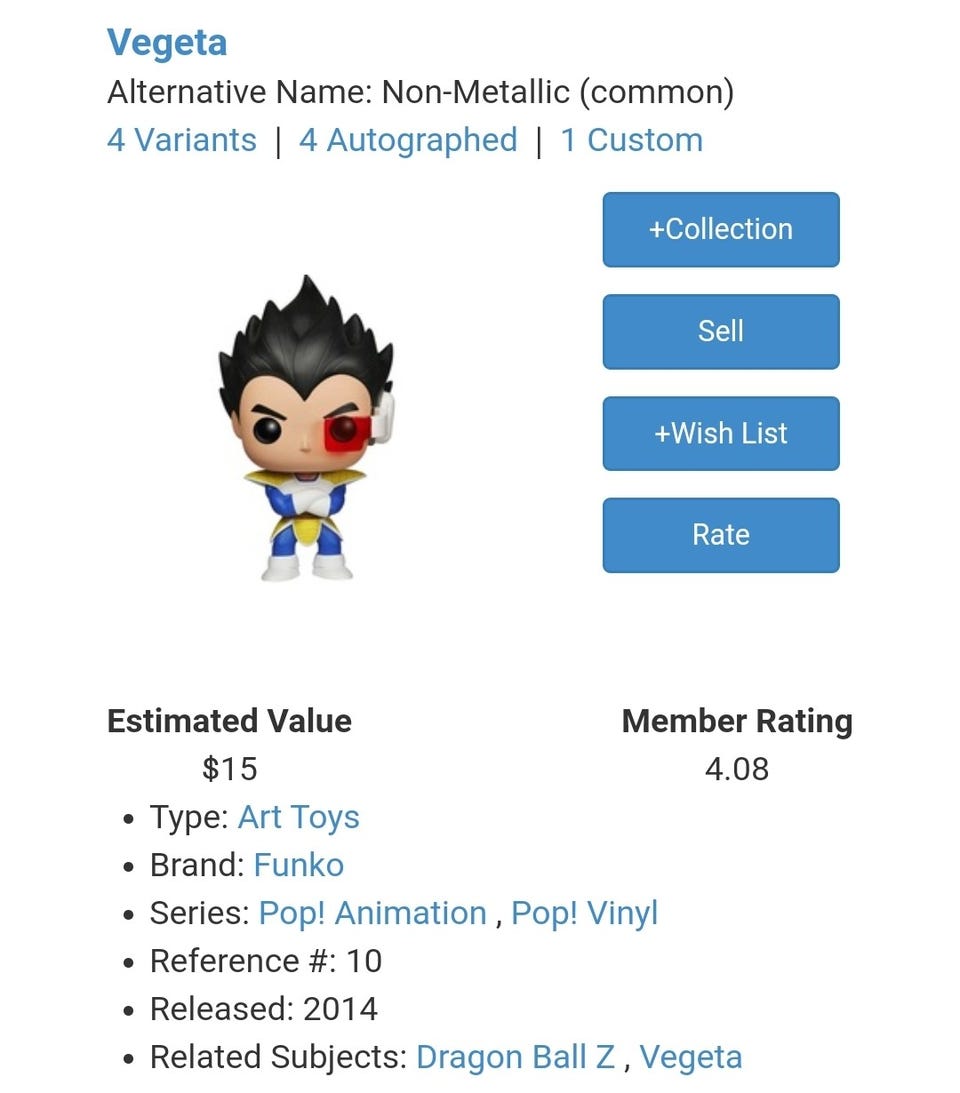This screenshot has height=1093, width=960.
Task: Open the Pop! Vinyl series link
Action: pyautogui.click(x=584, y=913)
